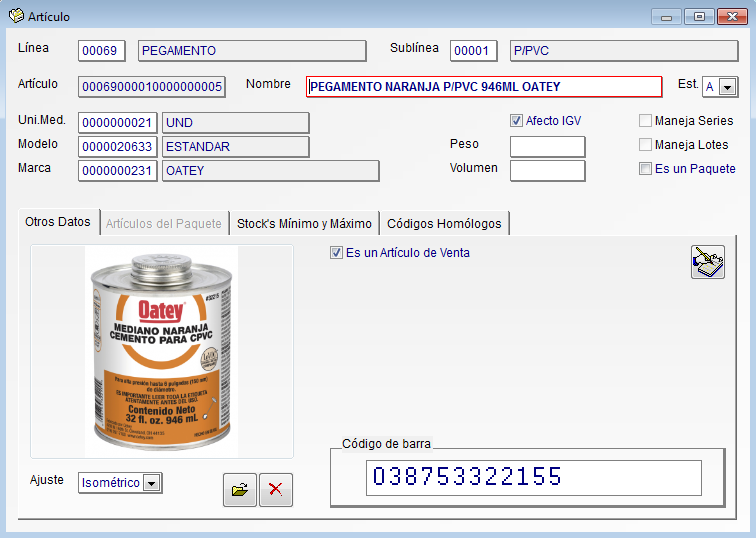Image resolution: width=756 pixels, height=538 pixels.
Task: Toggle Es un Artículo de Venta checkbox
Action: coord(336,253)
